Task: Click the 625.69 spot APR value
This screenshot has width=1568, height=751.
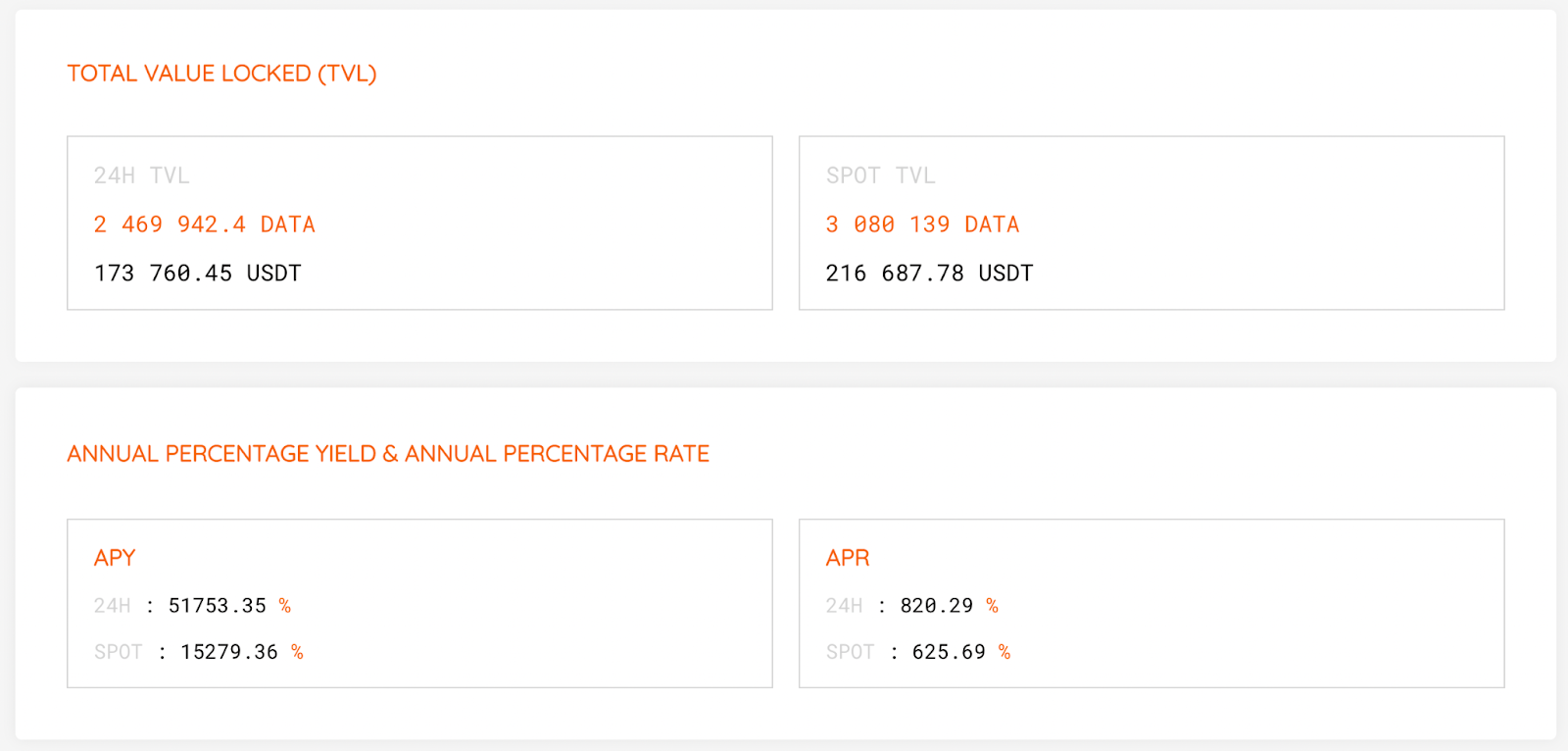Action: coord(949,652)
